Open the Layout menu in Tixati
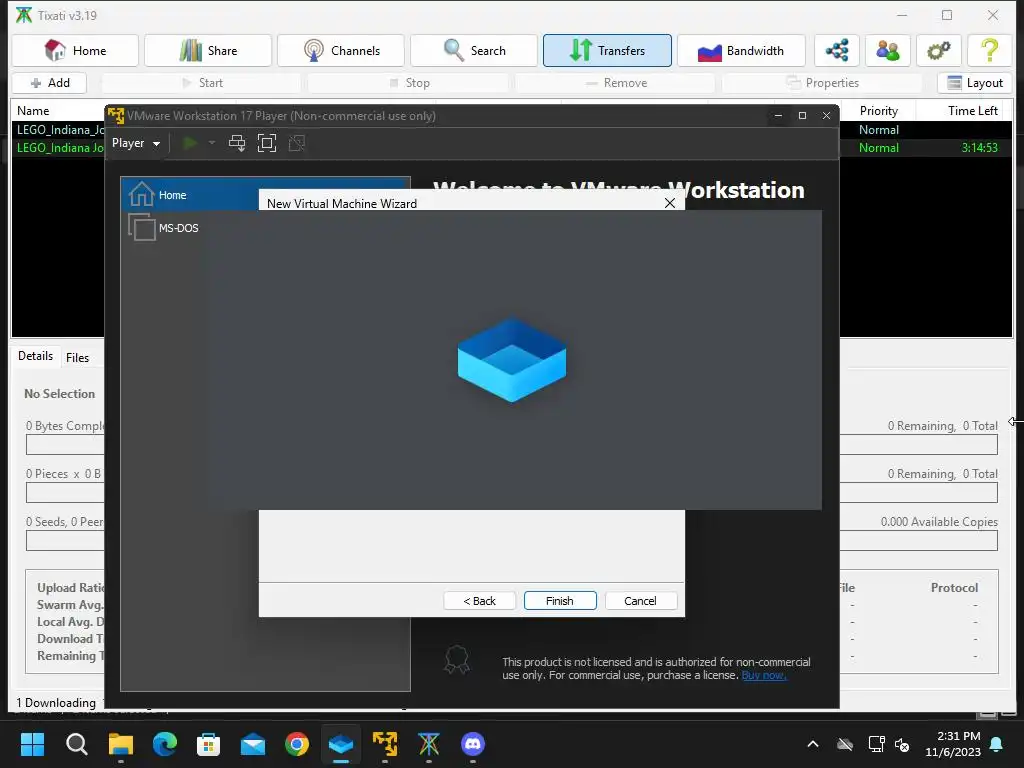Screen dimensions: 1024x768 pyautogui.click(x=974, y=83)
